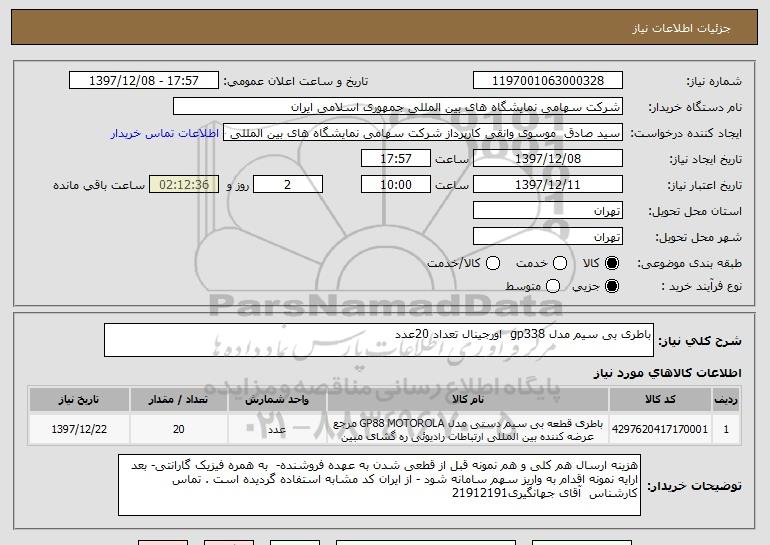Click the remaining days field showing 2
Image resolution: width=770 pixels, height=545 pixels.
(x=288, y=185)
